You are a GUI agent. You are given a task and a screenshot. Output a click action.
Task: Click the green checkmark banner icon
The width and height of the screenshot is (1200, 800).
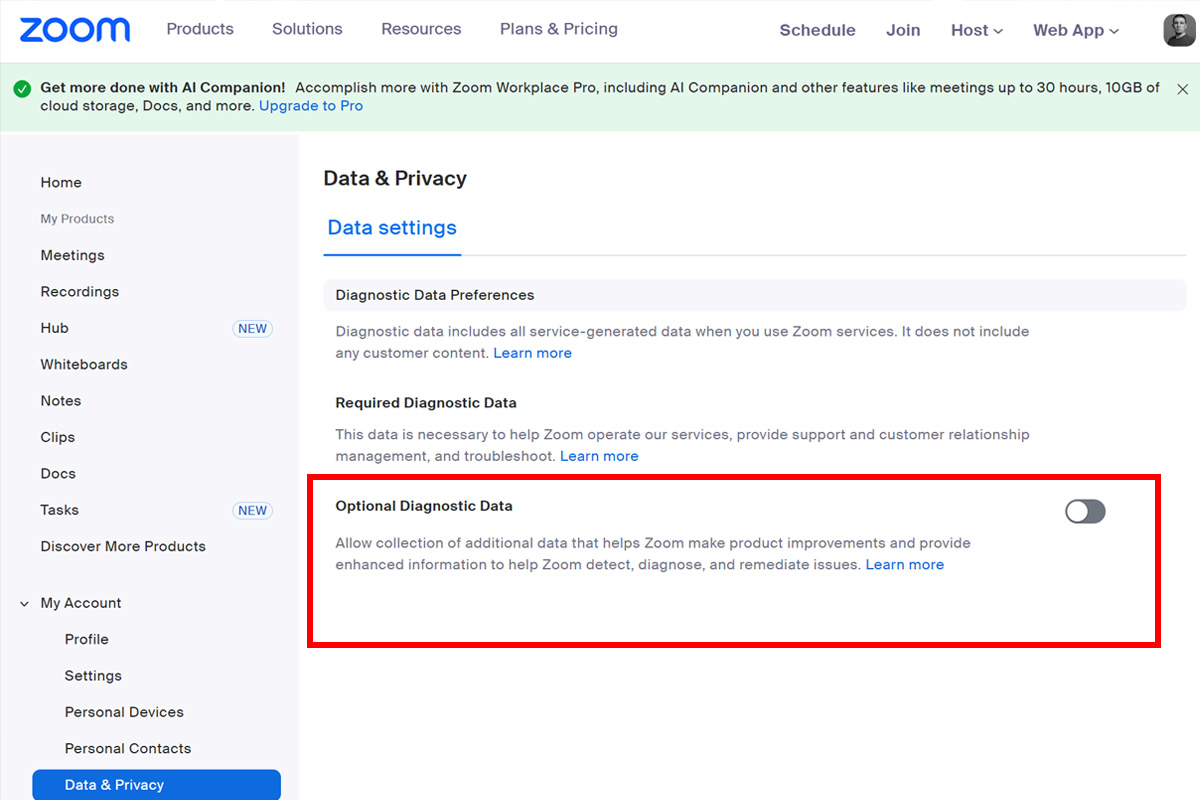[23, 89]
